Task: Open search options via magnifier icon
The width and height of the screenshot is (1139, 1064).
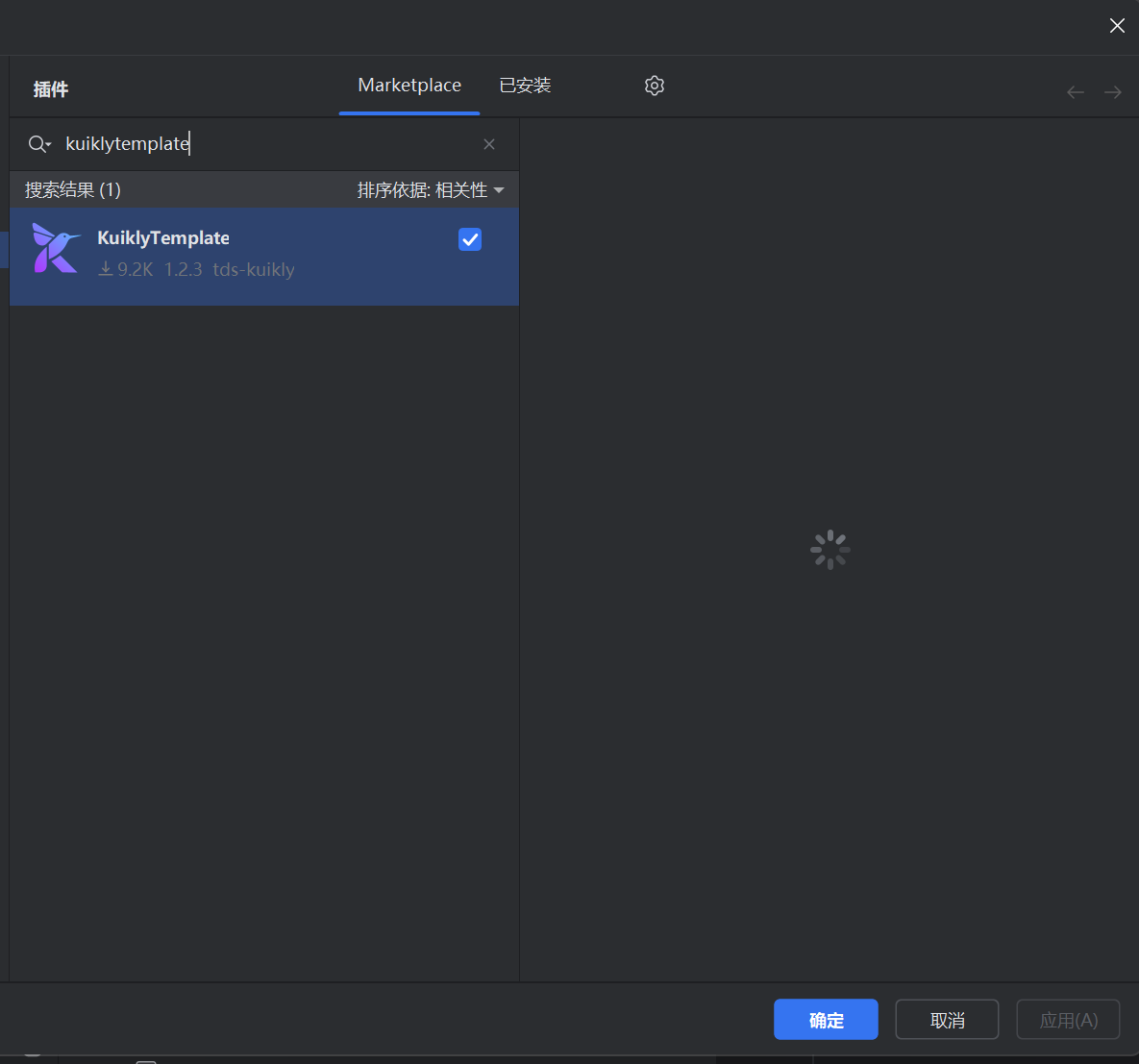Action: 39,144
